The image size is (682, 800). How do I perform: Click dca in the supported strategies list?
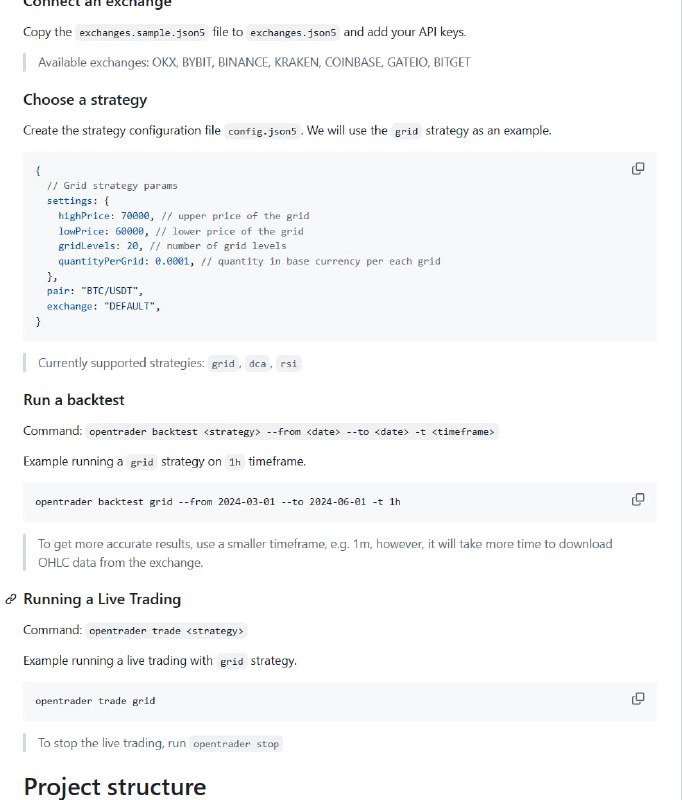pyautogui.click(x=257, y=364)
